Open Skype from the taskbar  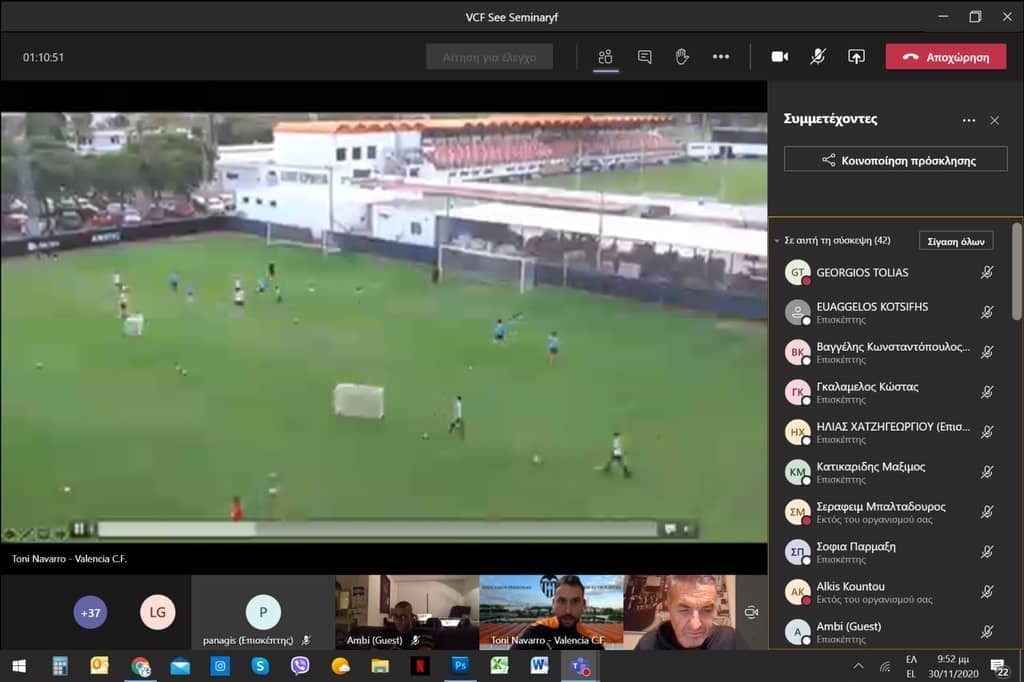click(260, 666)
